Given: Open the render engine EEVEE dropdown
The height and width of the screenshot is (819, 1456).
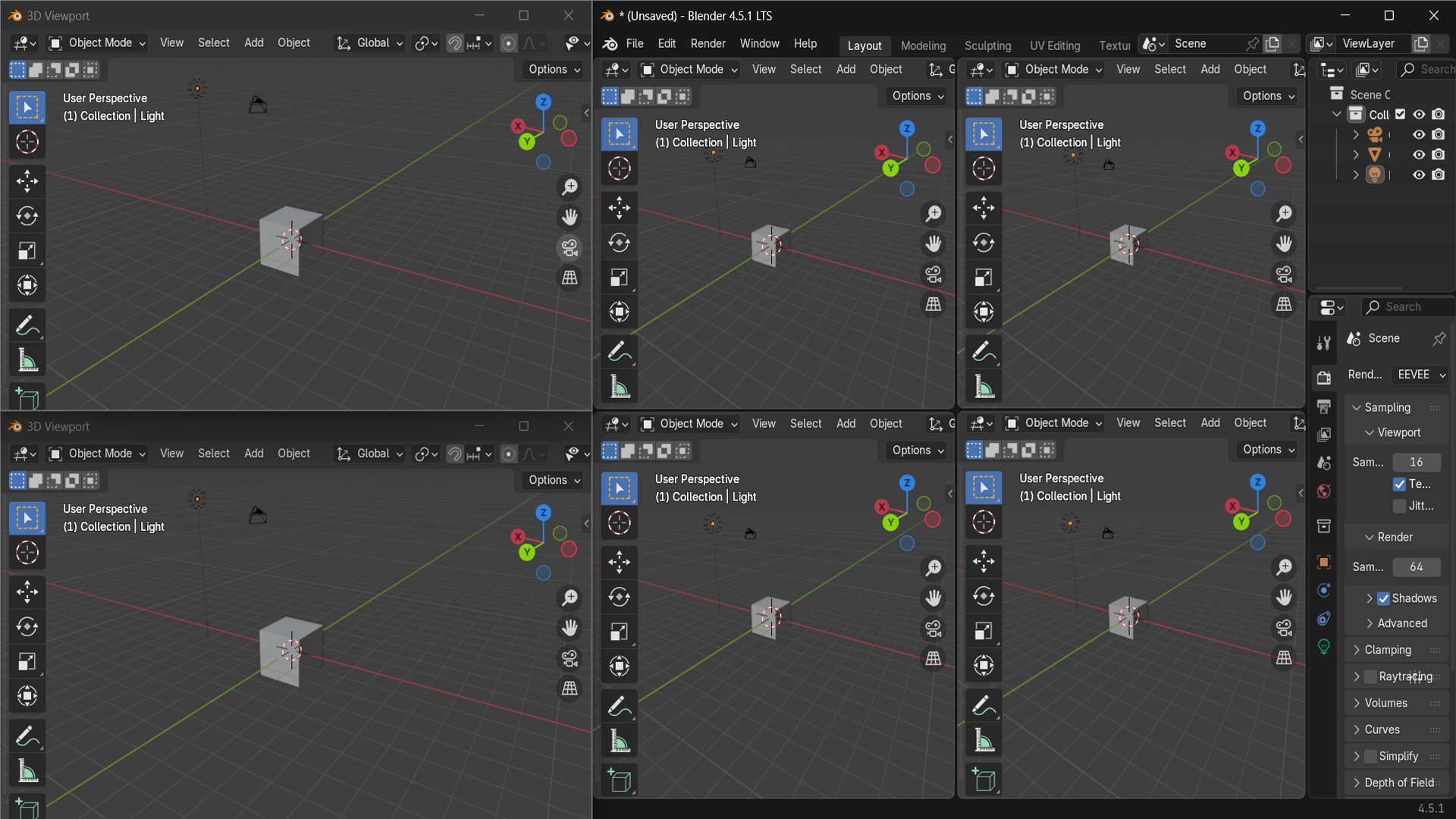Looking at the screenshot, I should coord(1421,375).
